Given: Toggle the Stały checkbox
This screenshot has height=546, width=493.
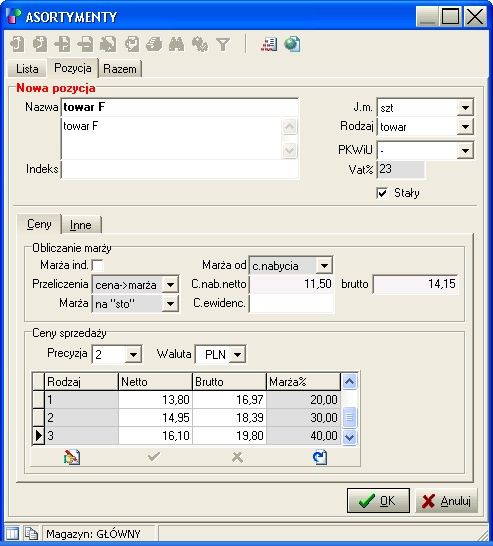Looking at the screenshot, I should pyautogui.click(x=382, y=193).
